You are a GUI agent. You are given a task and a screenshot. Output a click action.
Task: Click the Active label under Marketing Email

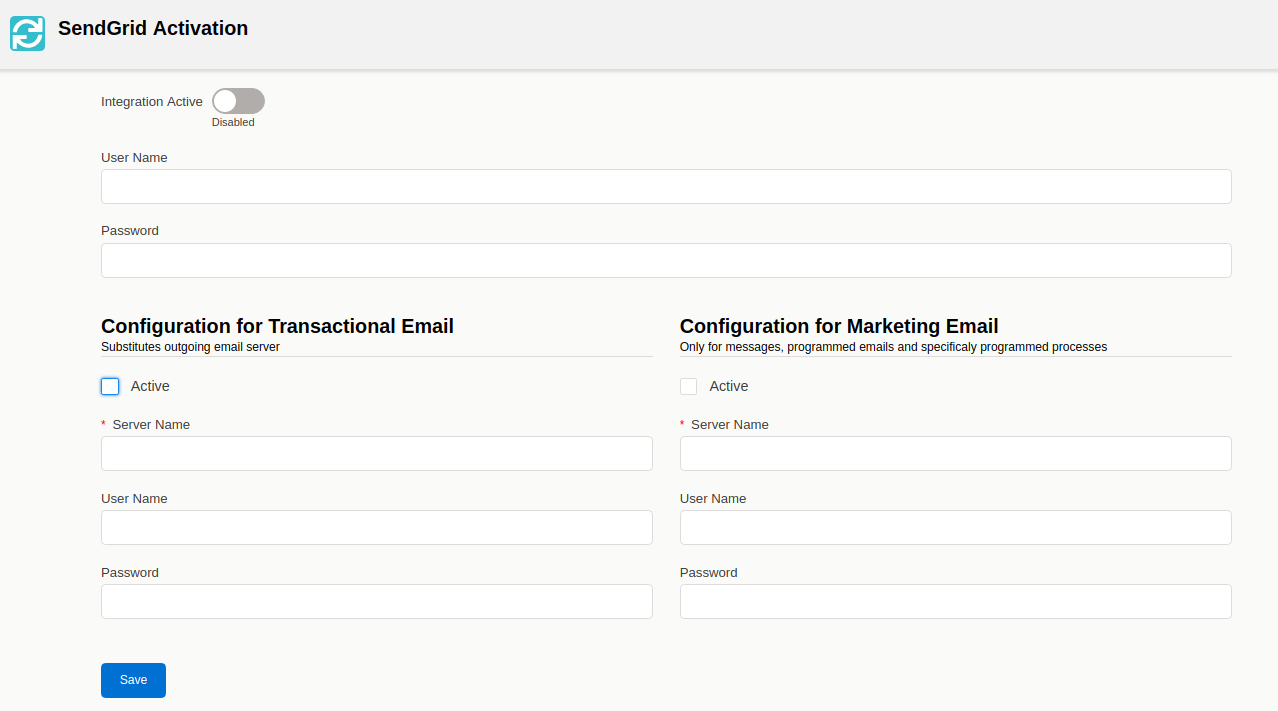(x=728, y=386)
